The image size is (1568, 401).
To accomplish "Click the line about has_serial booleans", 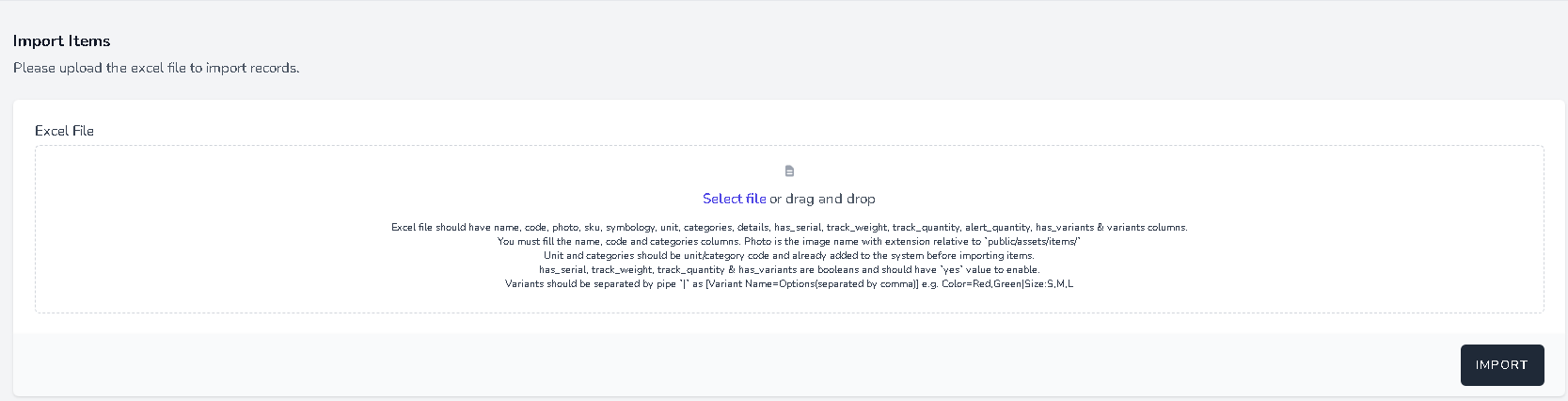I will click(789, 269).
